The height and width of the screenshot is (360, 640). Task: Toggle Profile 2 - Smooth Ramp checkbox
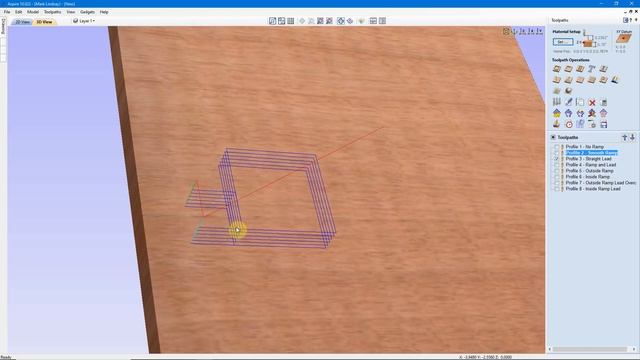[556, 153]
